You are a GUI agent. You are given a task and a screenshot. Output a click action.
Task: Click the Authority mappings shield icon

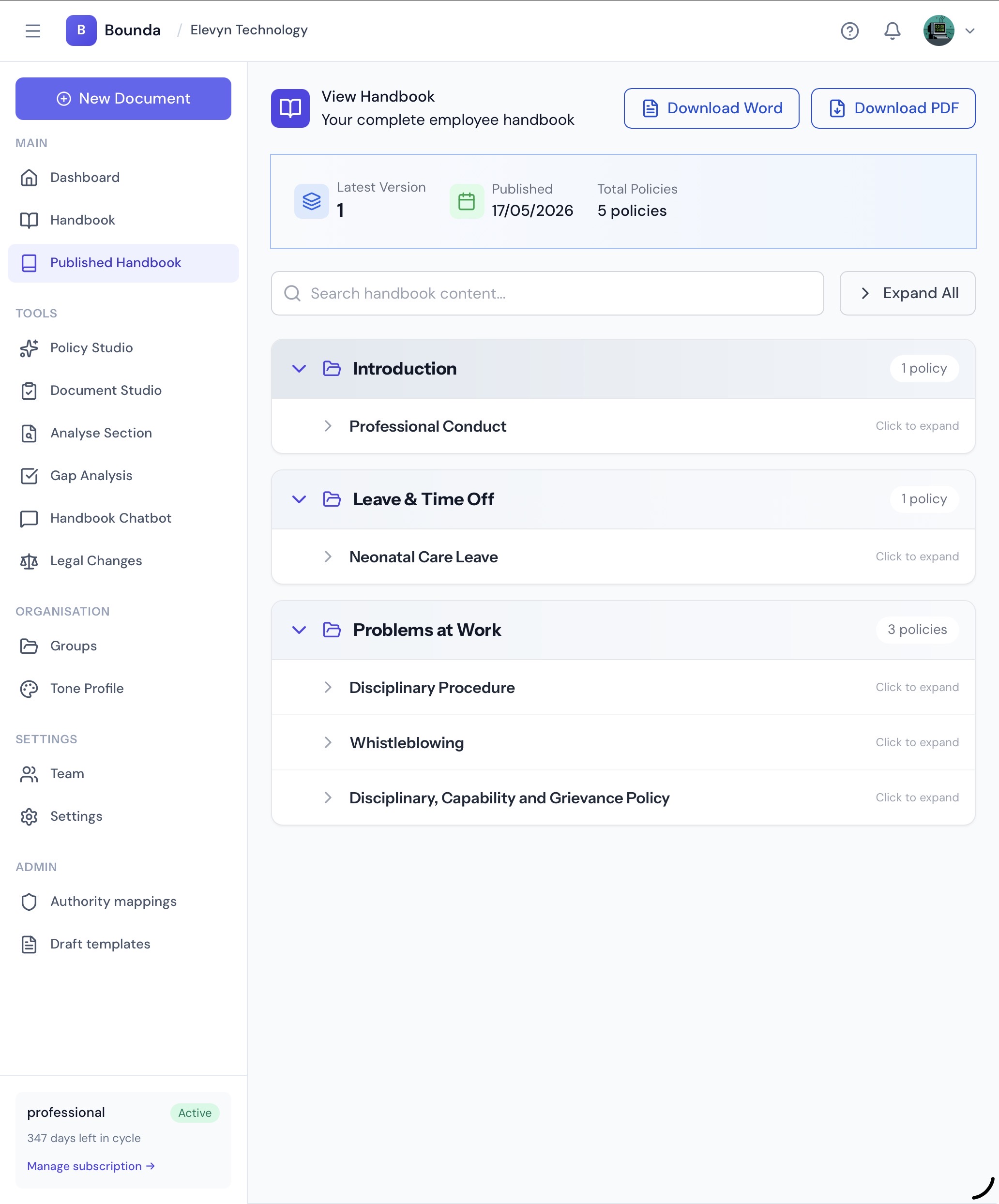pyautogui.click(x=29, y=902)
